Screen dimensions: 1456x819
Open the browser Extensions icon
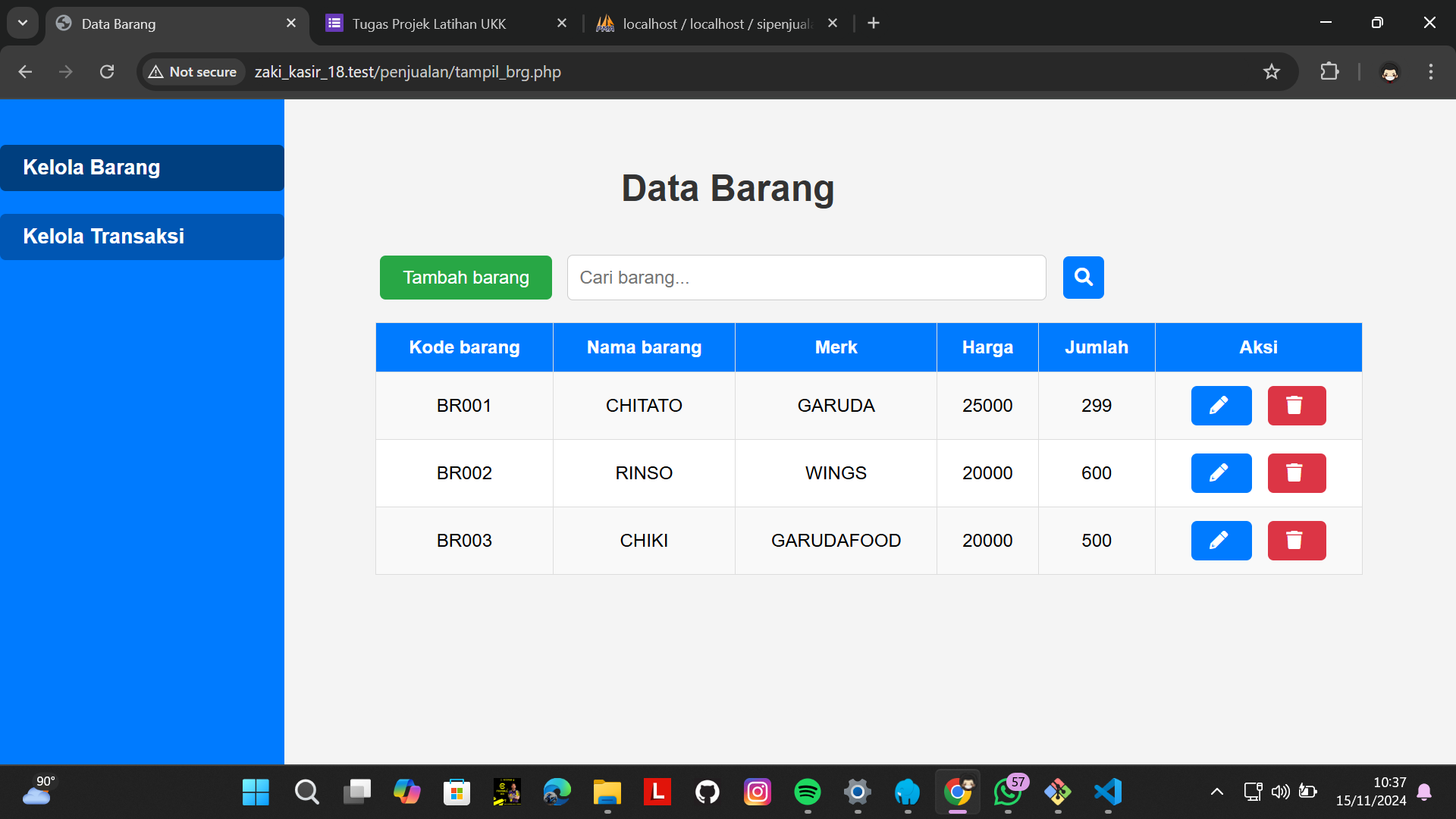tap(1329, 72)
